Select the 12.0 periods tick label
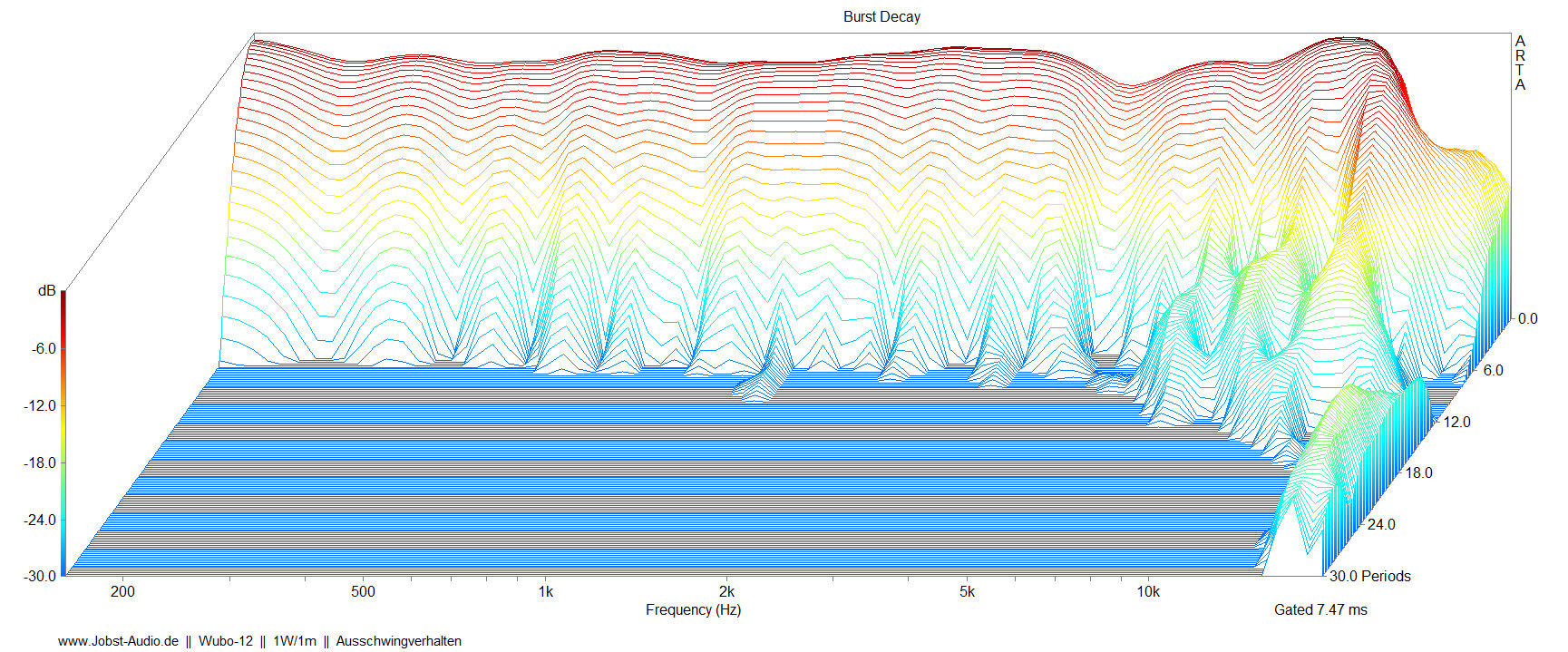The image size is (1568, 652). 1456,422
